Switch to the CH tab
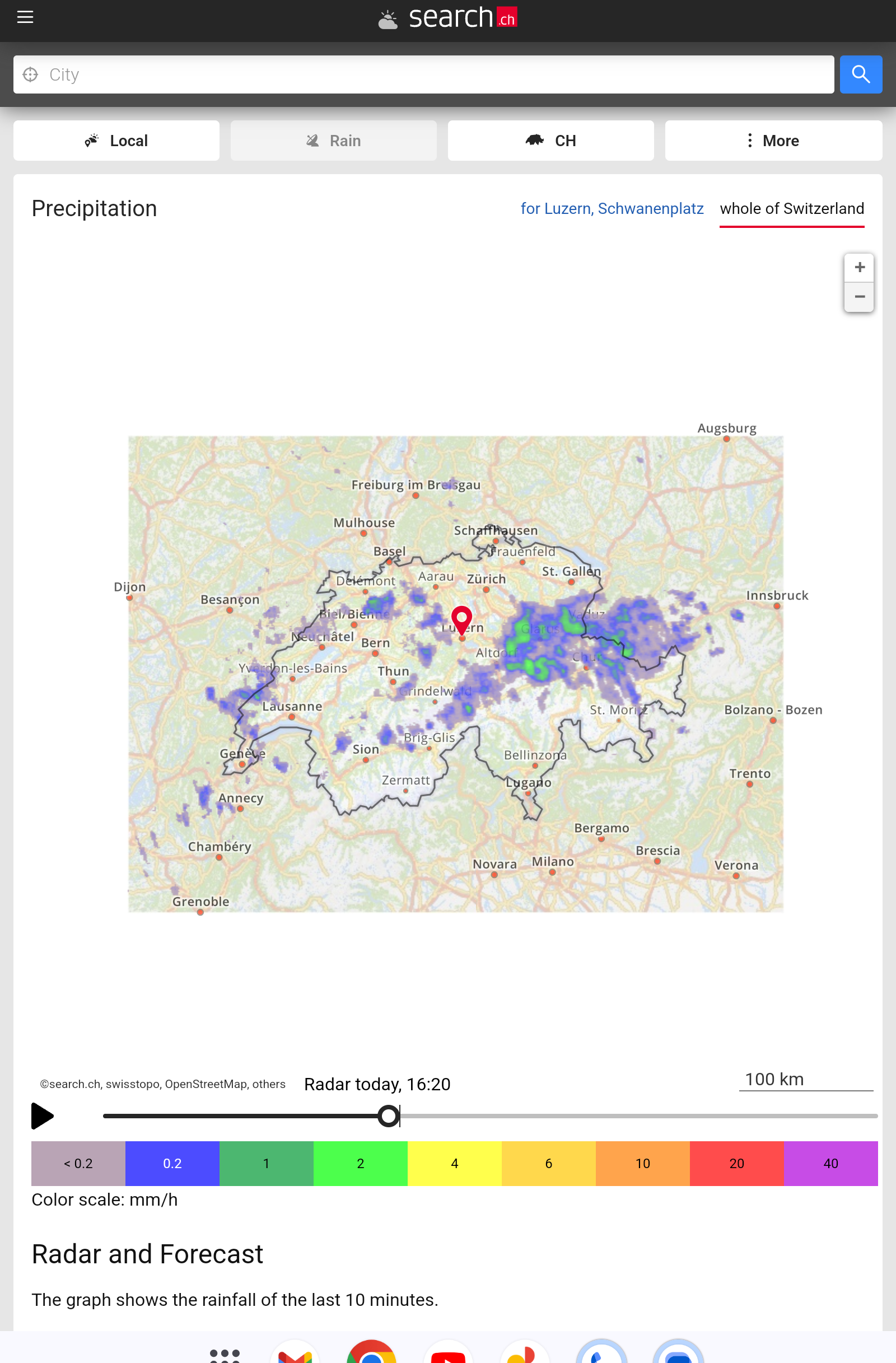The height and width of the screenshot is (1363, 896). tap(550, 141)
